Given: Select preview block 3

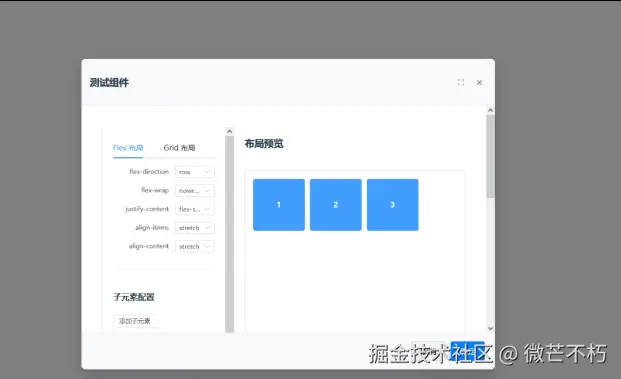Looking at the screenshot, I should [x=392, y=205].
